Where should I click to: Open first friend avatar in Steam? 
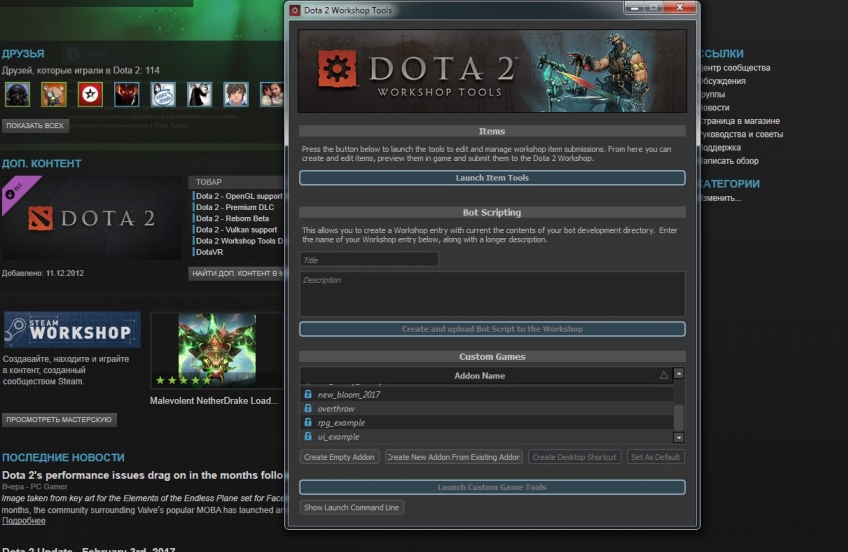17,95
